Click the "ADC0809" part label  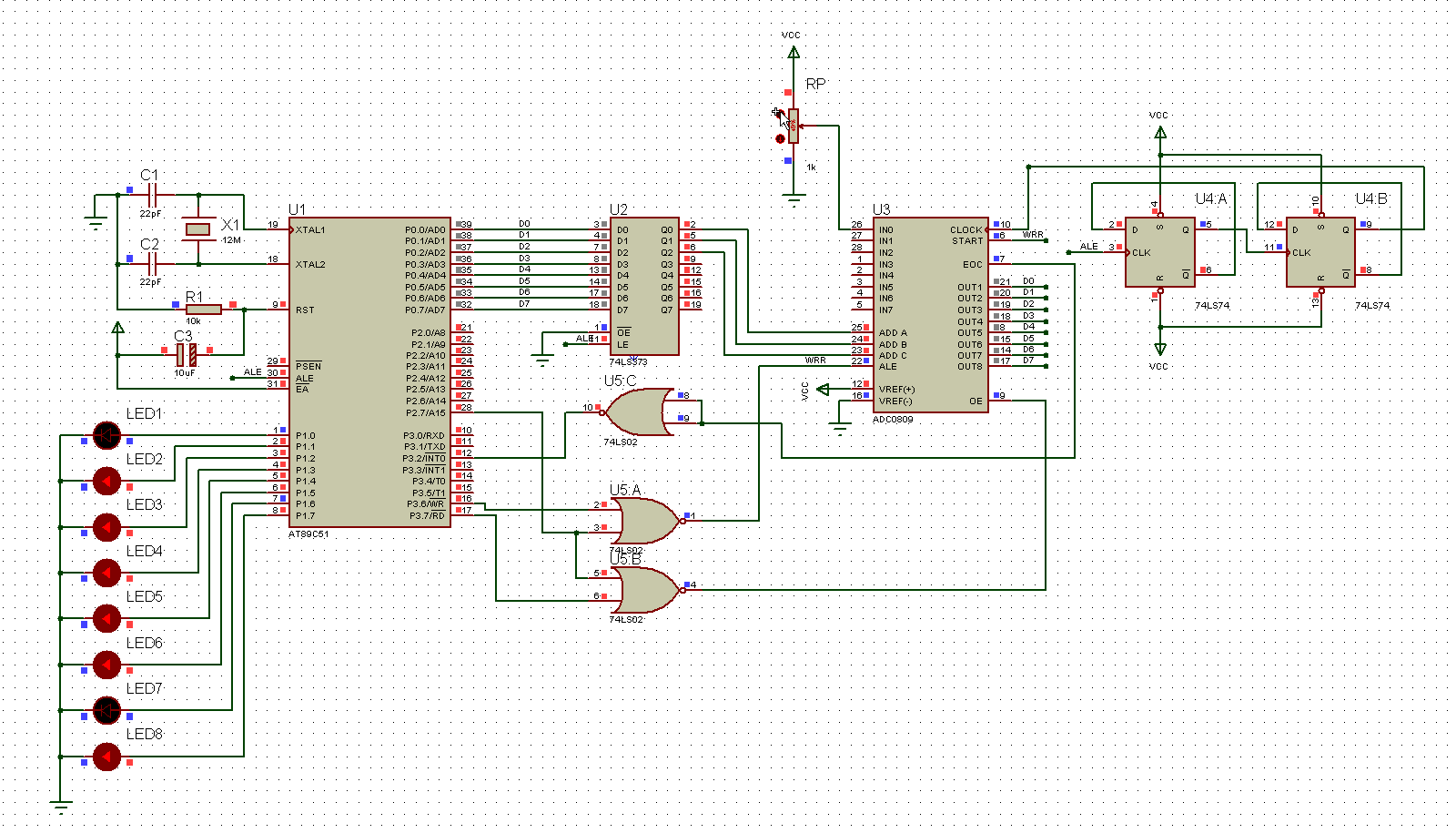(x=893, y=420)
